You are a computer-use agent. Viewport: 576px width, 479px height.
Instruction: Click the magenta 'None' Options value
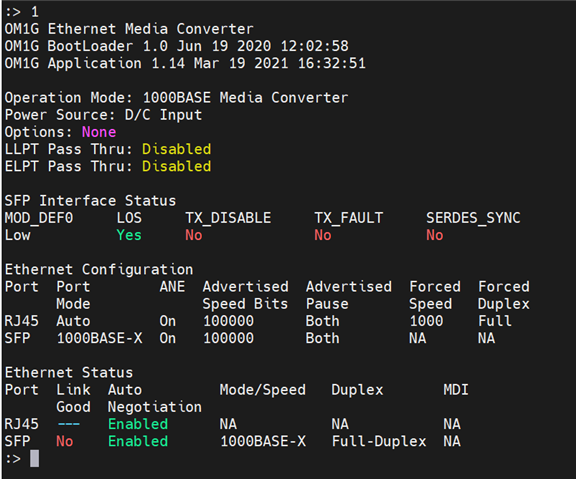click(x=99, y=132)
